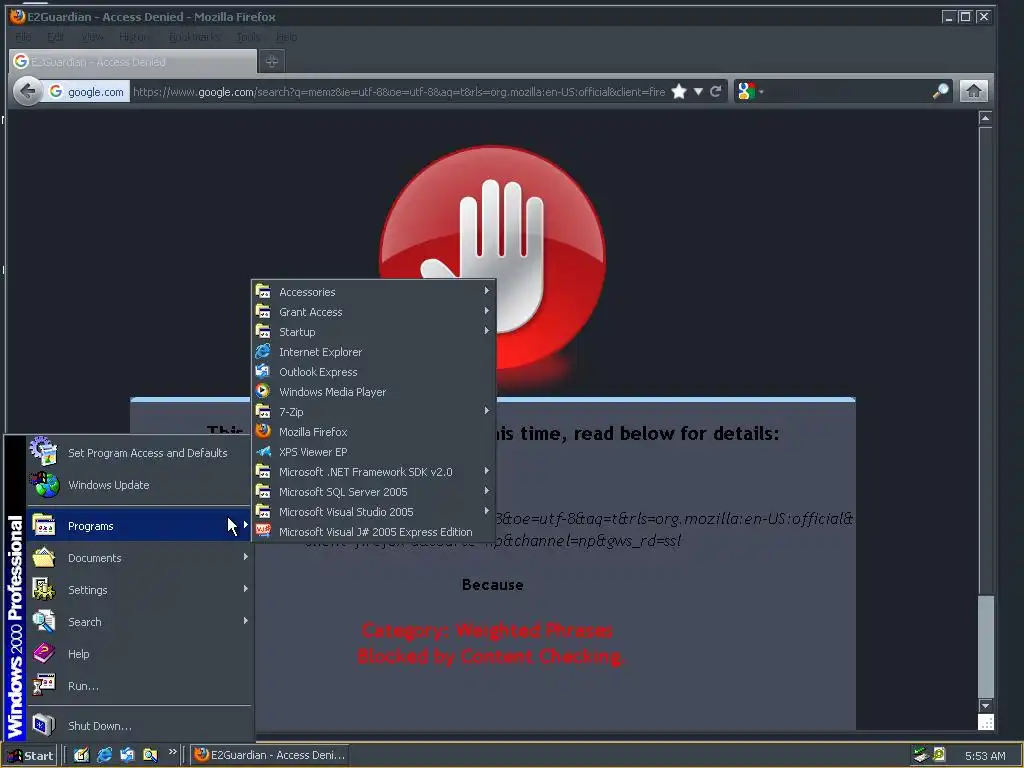Open Set Program Access and Defaults

[x=139, y=453]
